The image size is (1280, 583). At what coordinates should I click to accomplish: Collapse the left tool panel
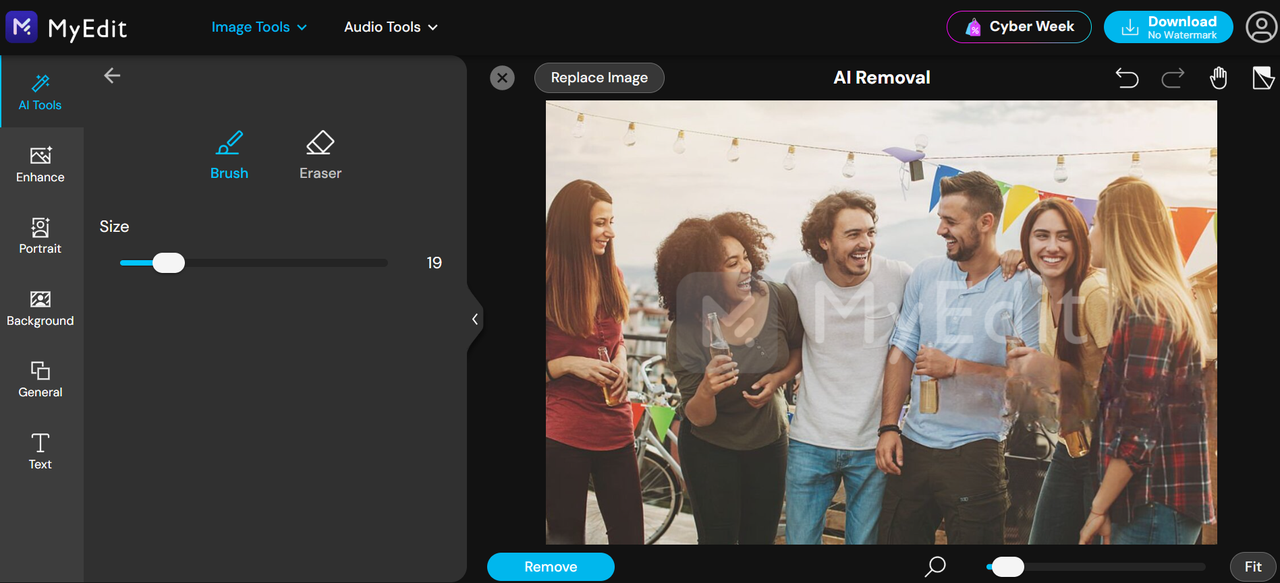475,319
